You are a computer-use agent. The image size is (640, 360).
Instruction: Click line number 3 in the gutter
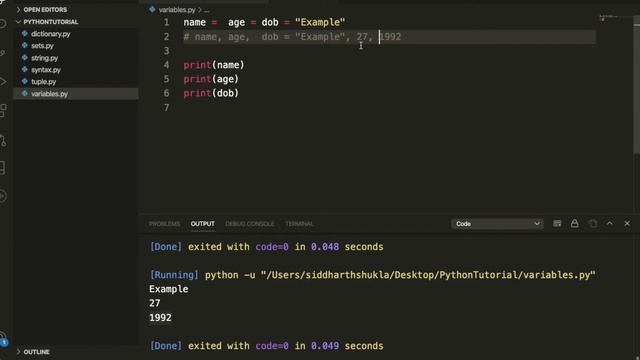[167, 51]
